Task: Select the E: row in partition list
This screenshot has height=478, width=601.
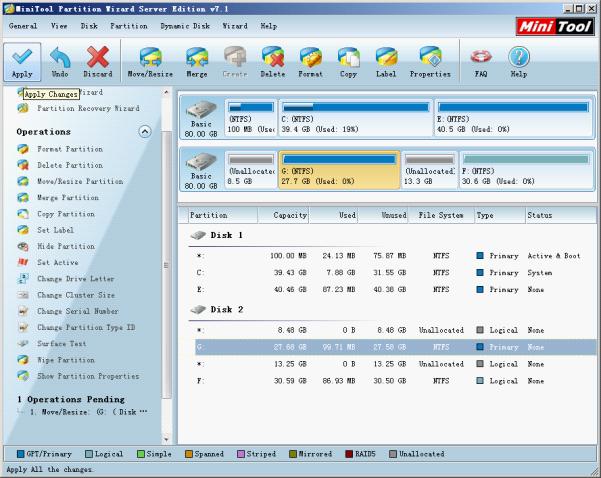Action: click(395, 290)
